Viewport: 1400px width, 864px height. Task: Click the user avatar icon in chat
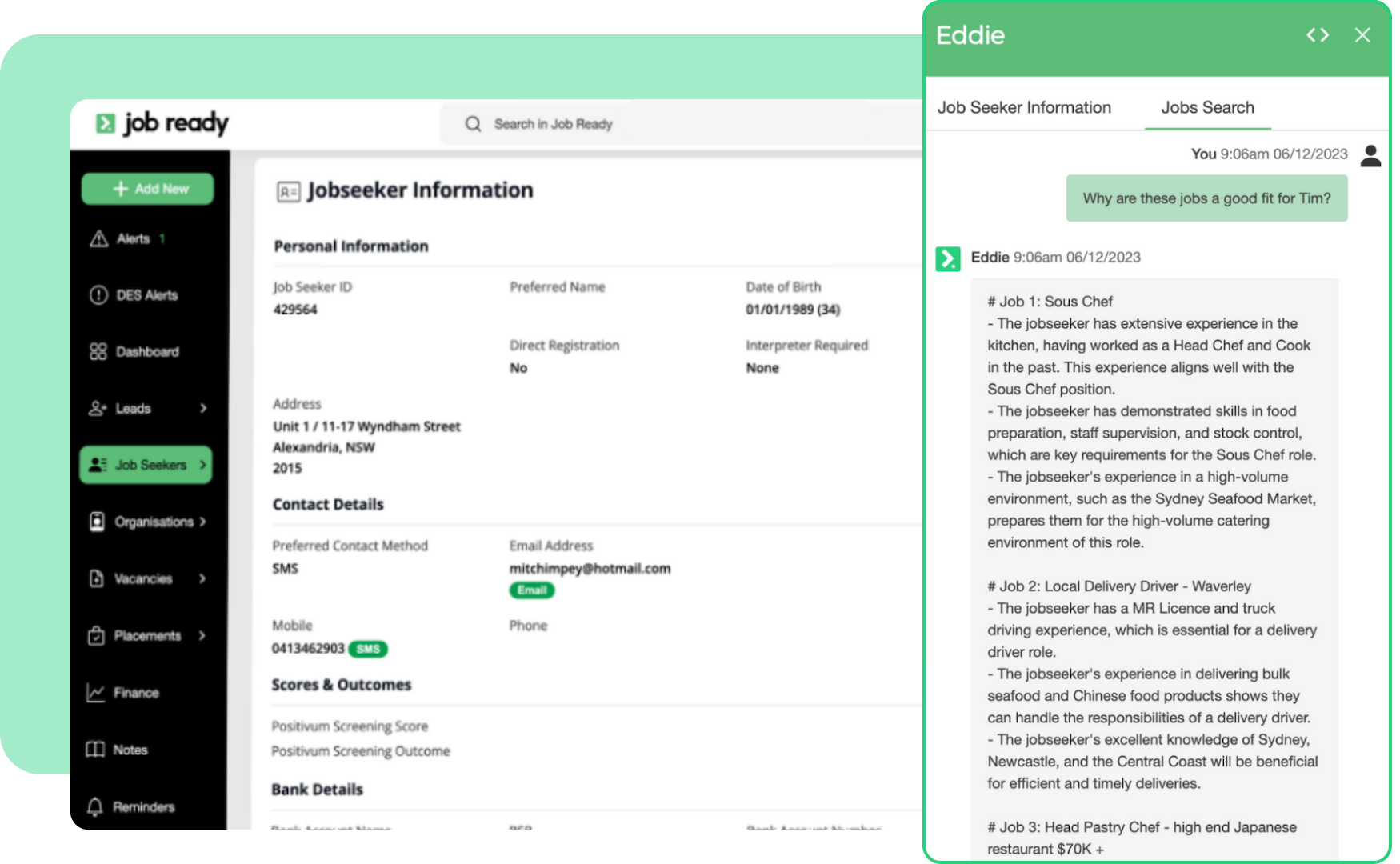pos(1371,155)
